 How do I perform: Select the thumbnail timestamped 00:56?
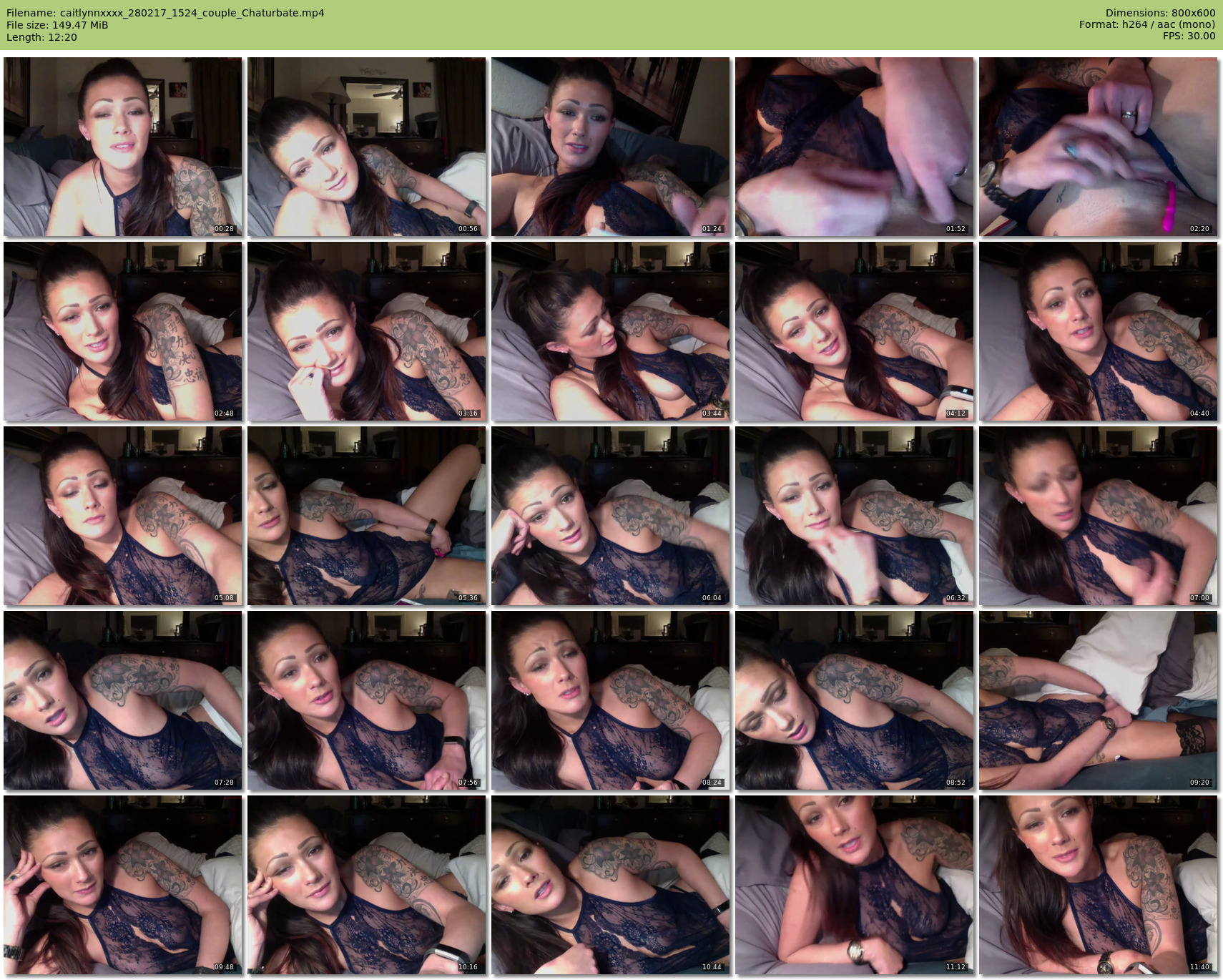pyautogui.click(x=366, y=147)
